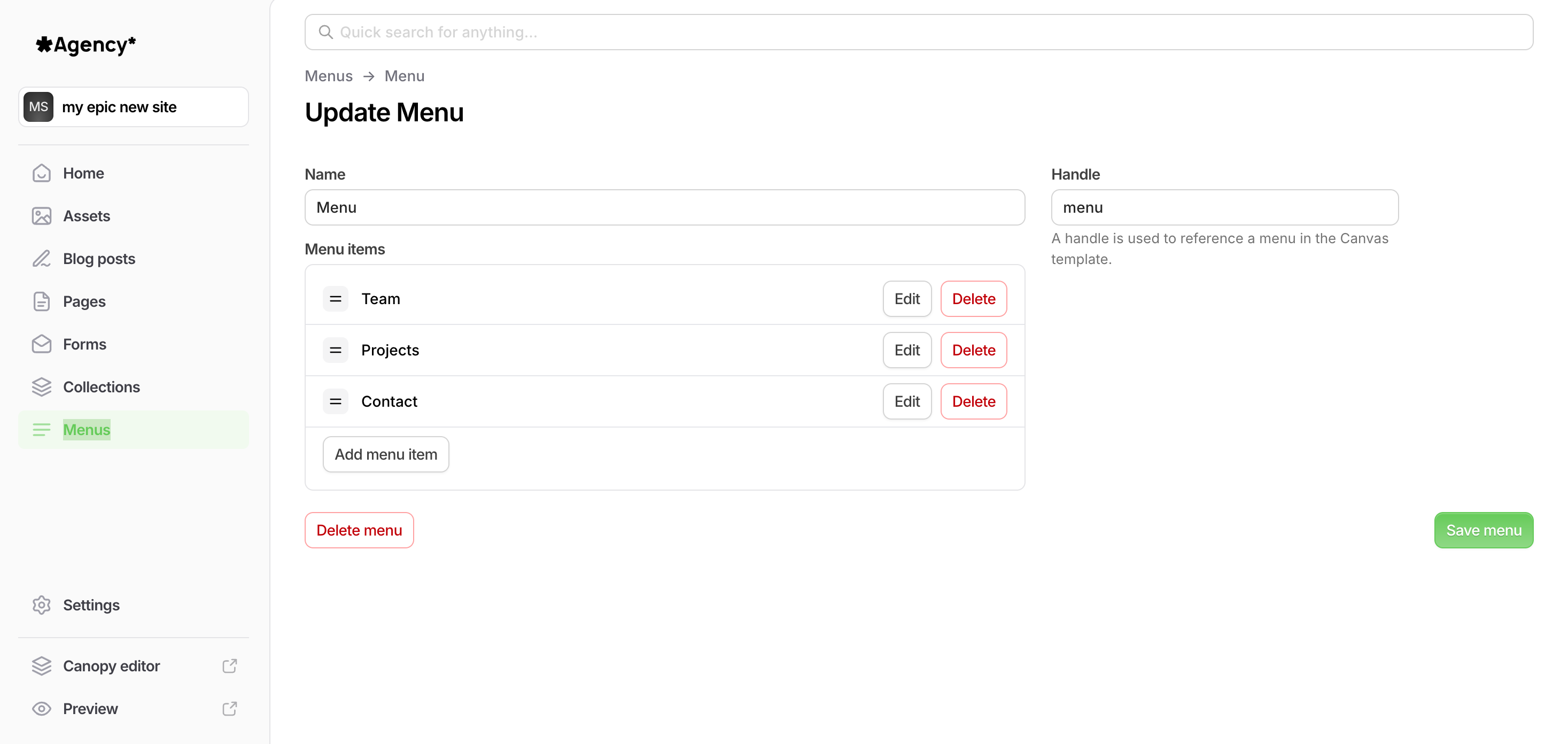Select Menus in the sidebar navigation

pyautogui.click(x=87, y=429)
